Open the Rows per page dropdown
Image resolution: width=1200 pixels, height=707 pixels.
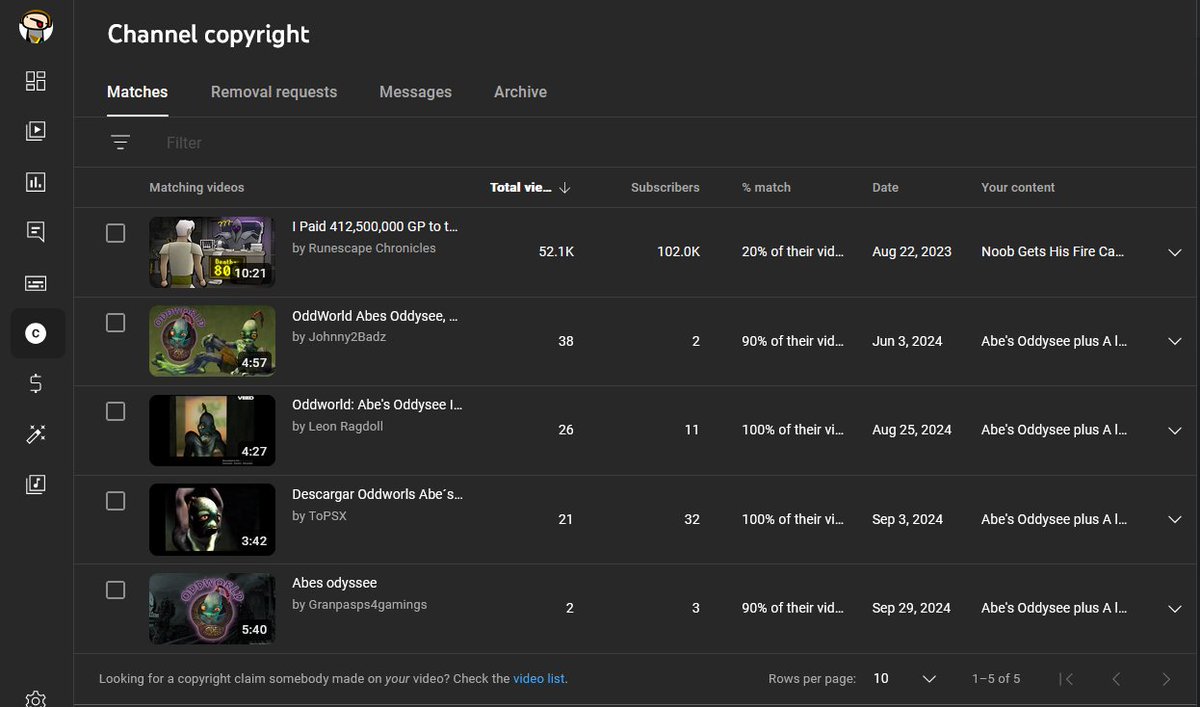pos(904,679)
